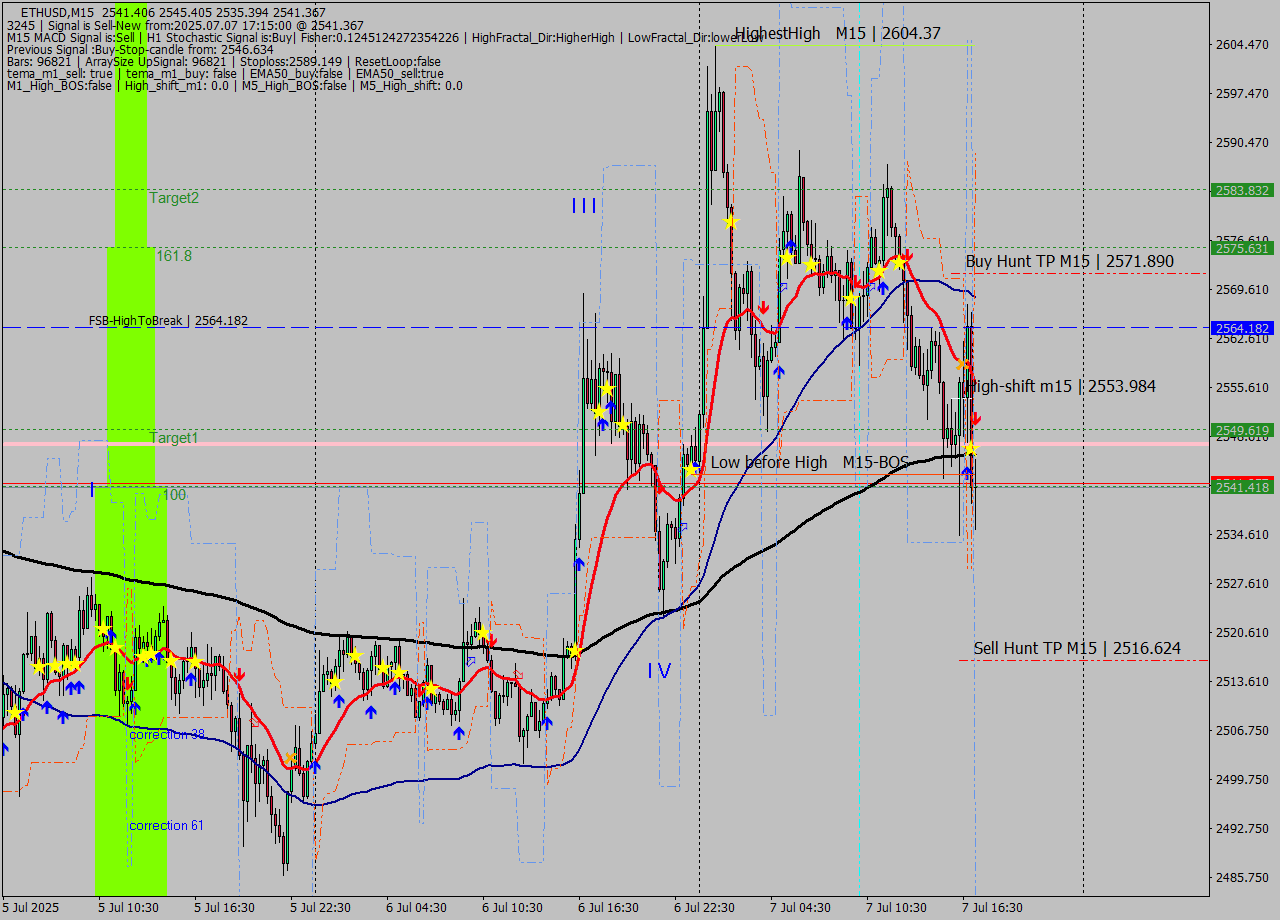Select the Target1 text label
The image size is (1280, 920).
[x=174, y=438]
